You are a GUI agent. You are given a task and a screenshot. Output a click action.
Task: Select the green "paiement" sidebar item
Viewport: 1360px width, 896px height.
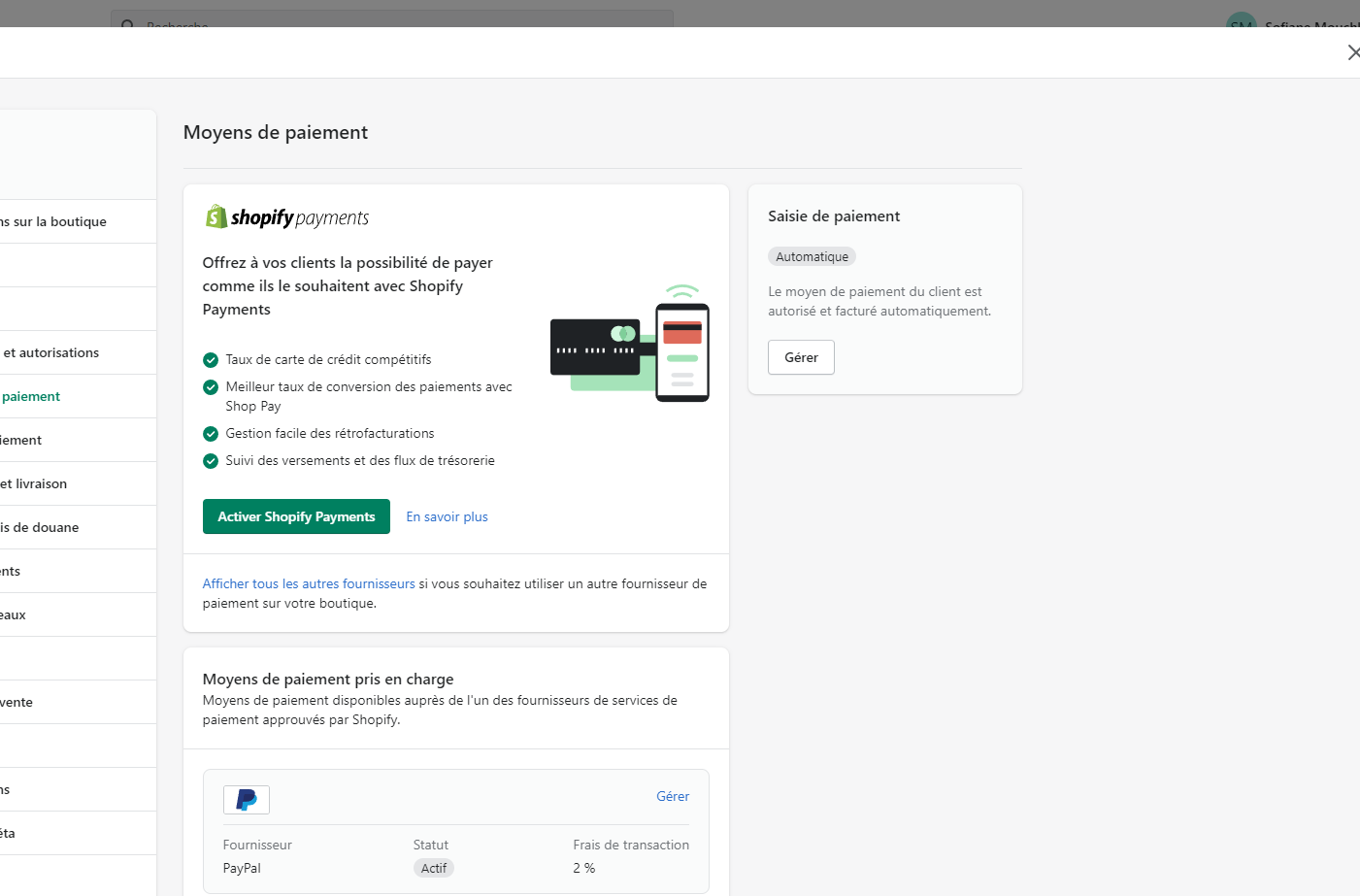pyautogui.click(x=31, y=396)
